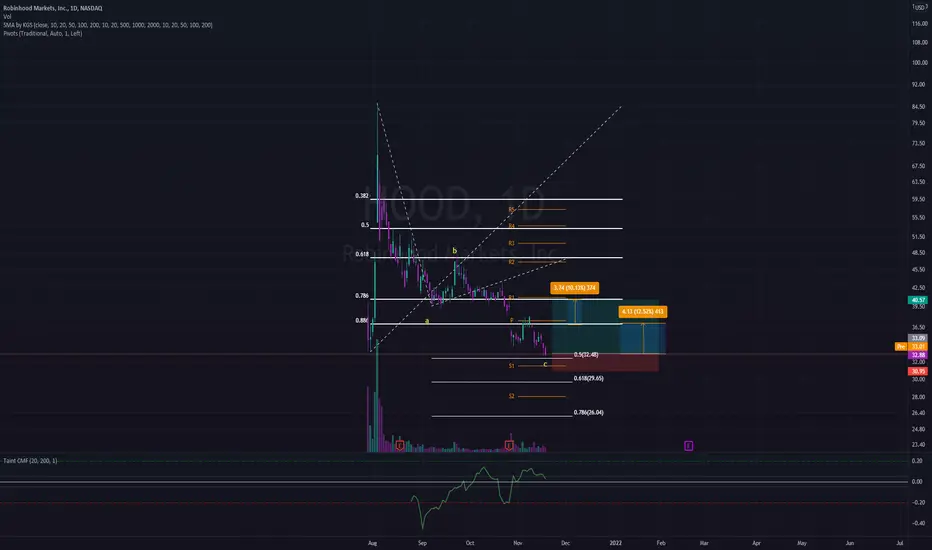
Task: Click the yellow wave label c
Action: [x=545, y=364]
